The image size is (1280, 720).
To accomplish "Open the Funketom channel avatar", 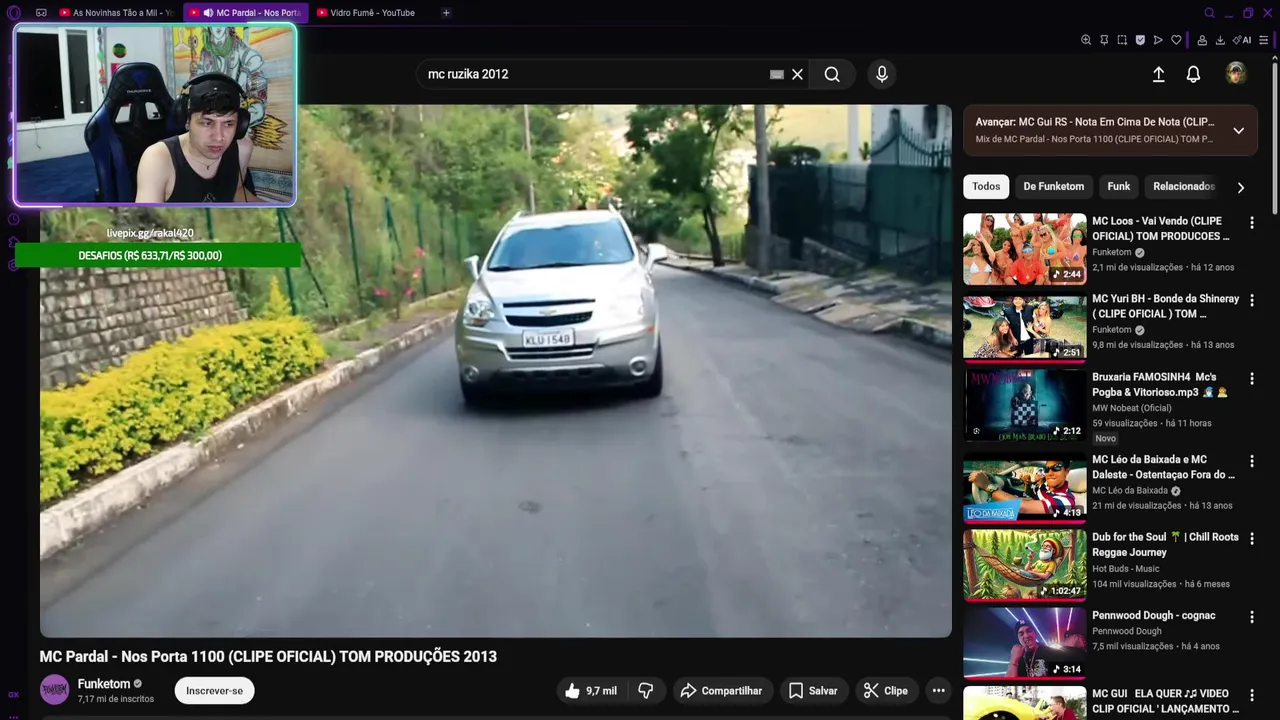I will [x=54, y=690].
